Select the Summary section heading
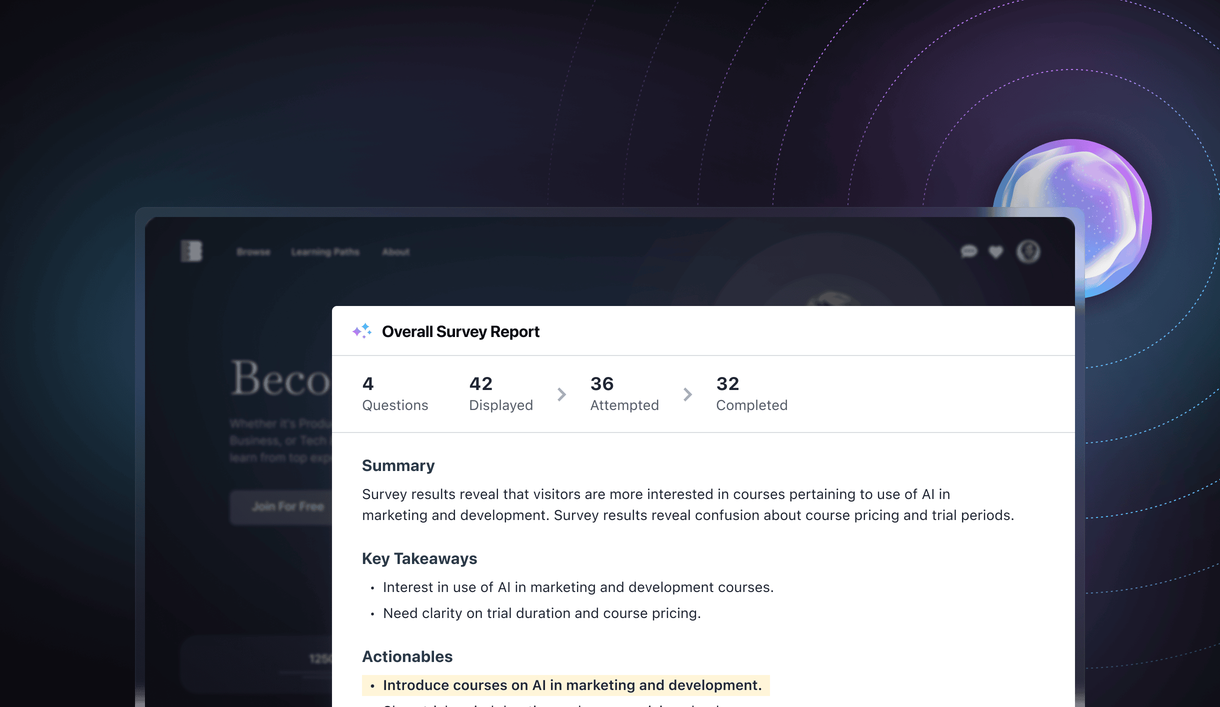 398,465
